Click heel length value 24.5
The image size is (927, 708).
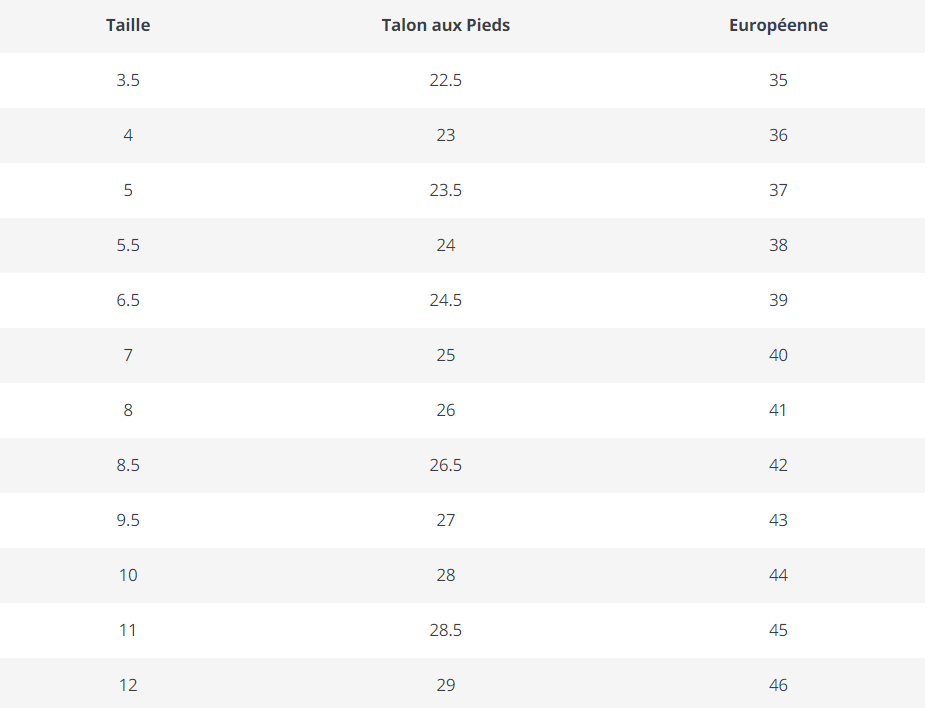pyautogui.click(x=446, y=300)
